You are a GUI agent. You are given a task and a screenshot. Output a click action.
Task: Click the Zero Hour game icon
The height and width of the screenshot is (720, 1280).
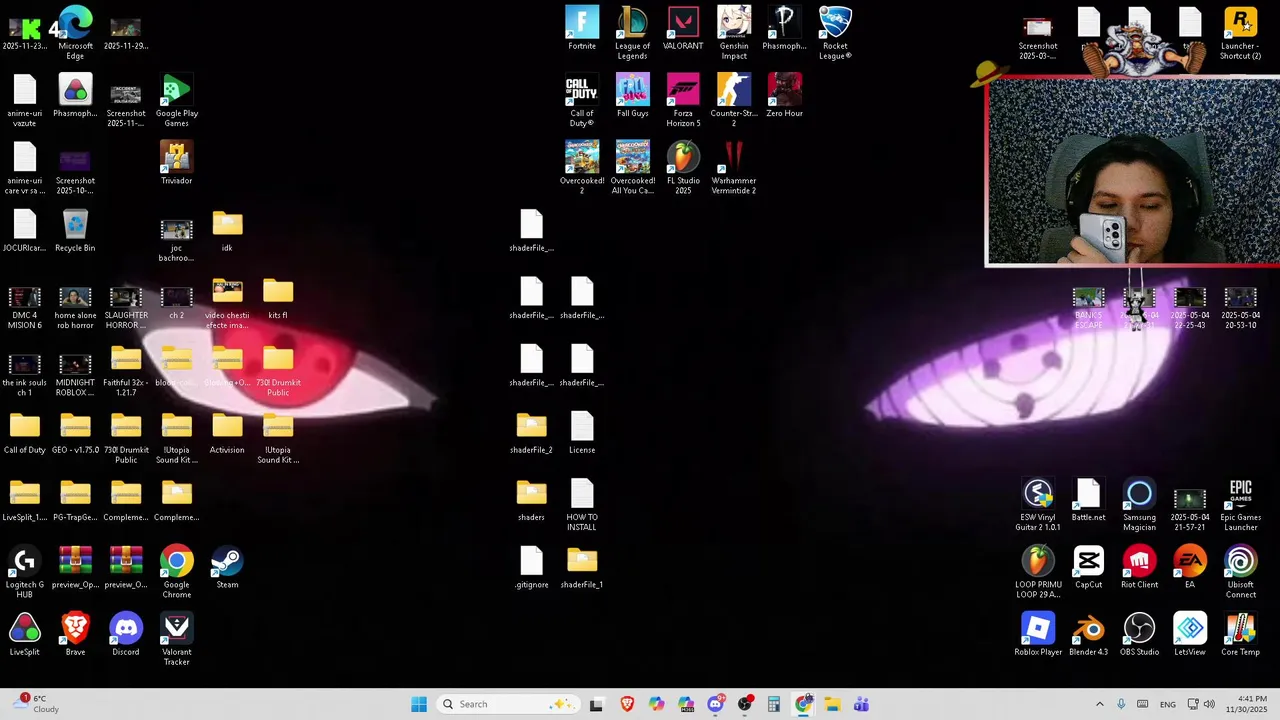pos(784,95)
